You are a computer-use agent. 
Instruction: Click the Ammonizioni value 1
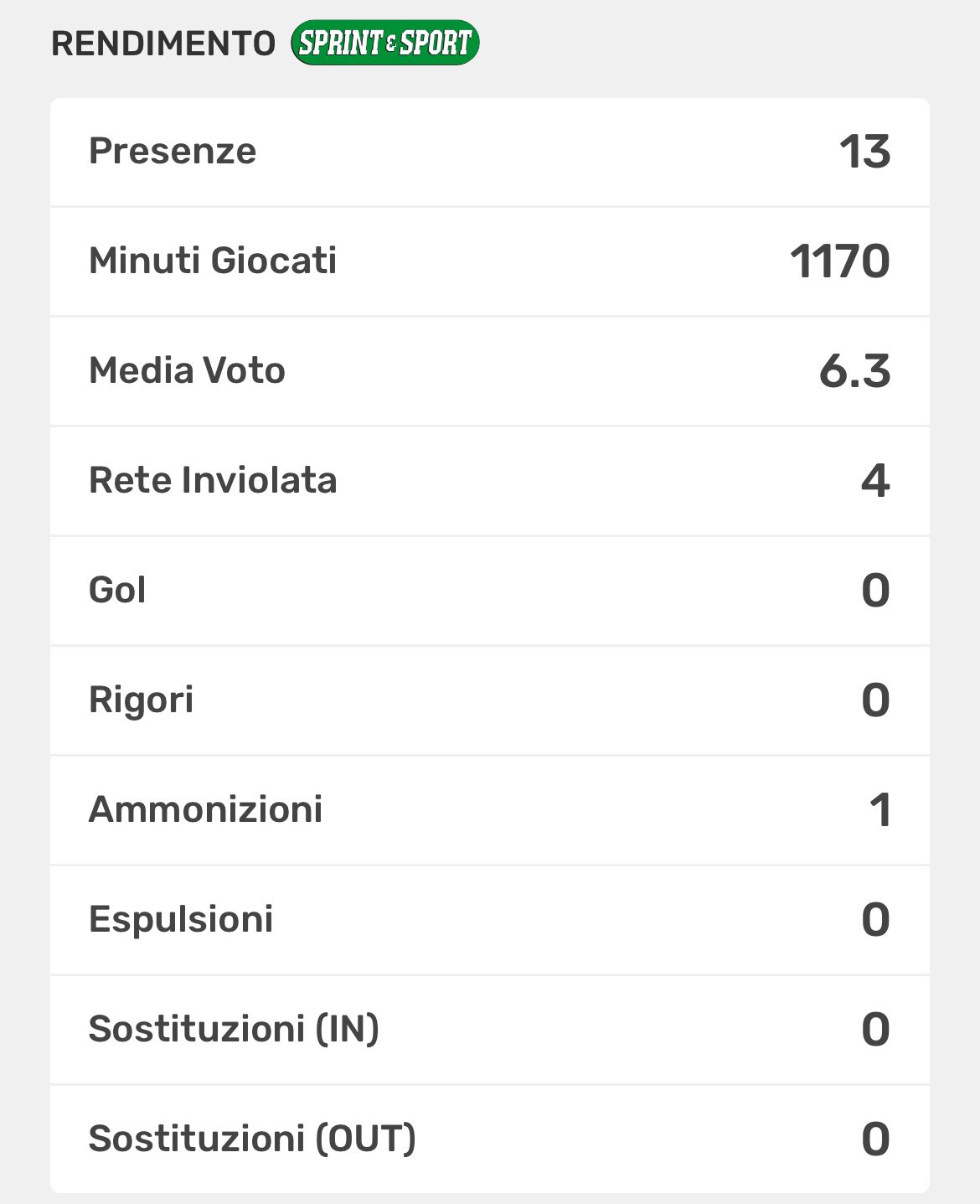point(879,810)
